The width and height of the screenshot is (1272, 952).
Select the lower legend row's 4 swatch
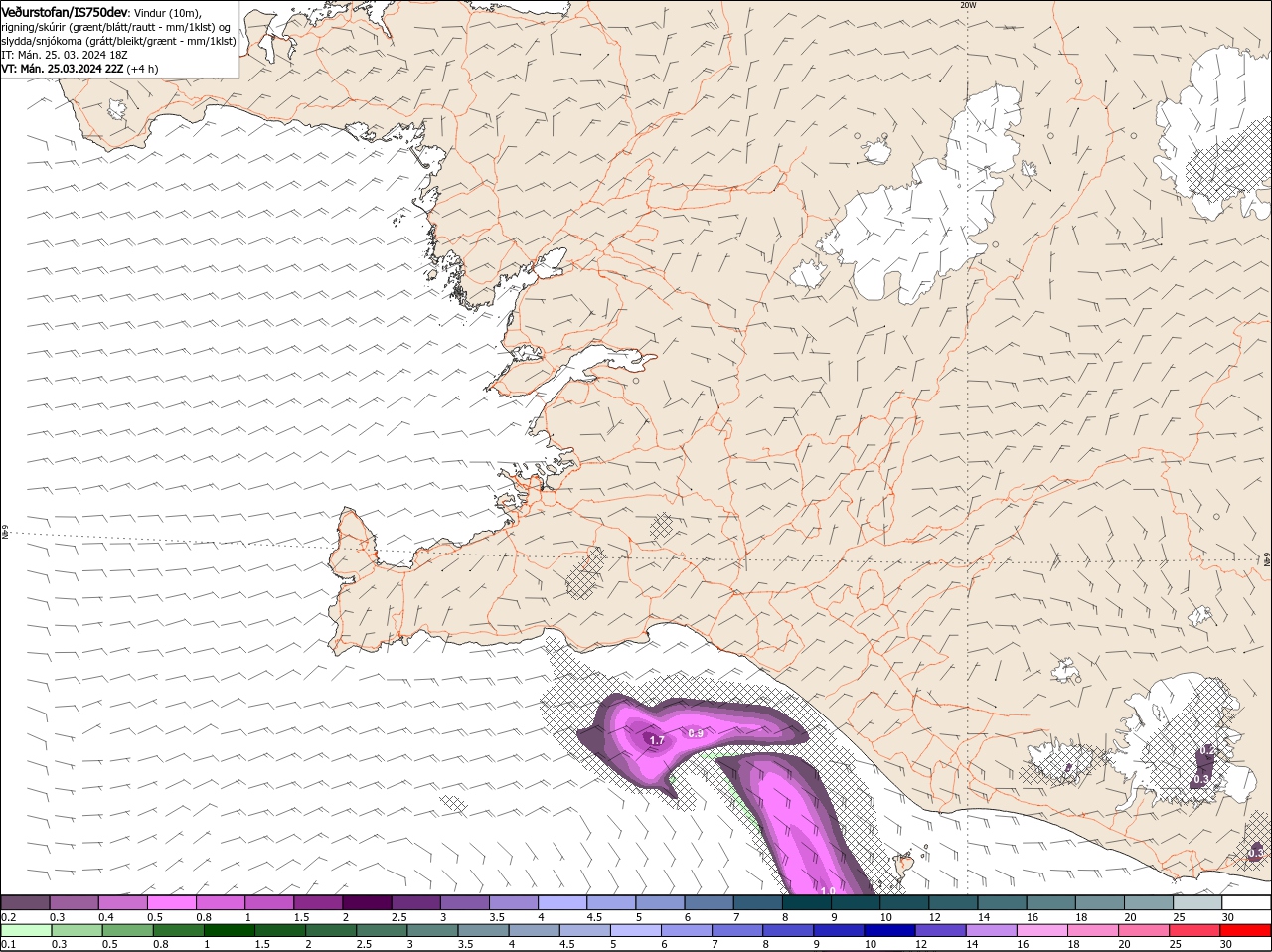[x=535, y=930]
